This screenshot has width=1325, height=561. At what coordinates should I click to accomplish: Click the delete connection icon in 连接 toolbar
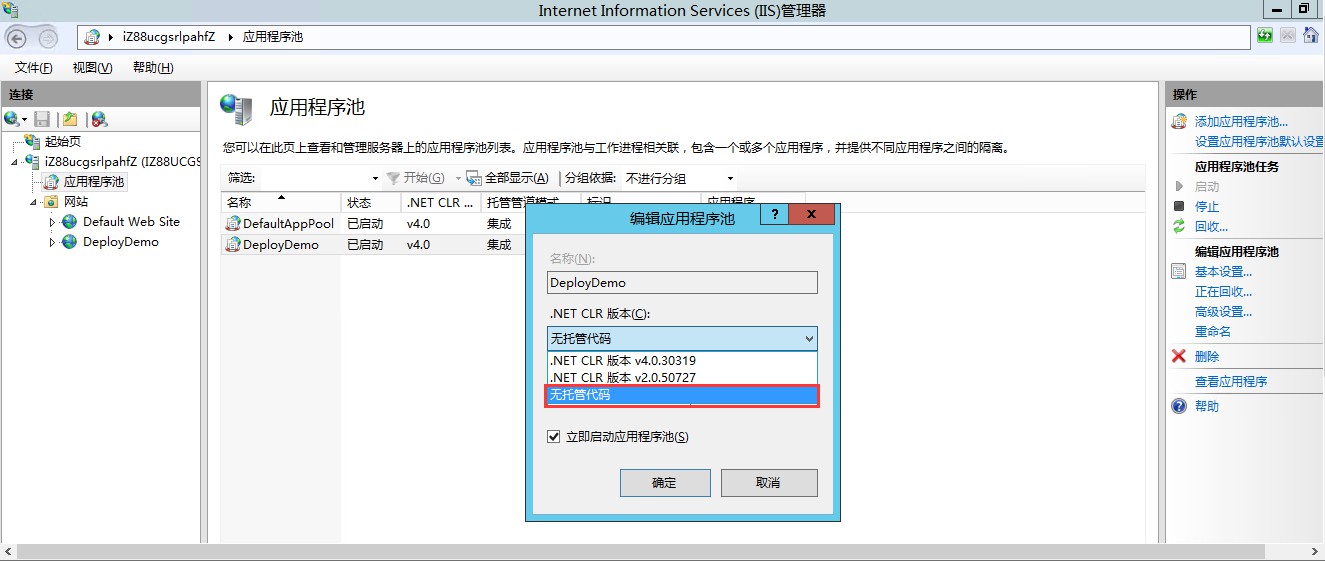pyautogui.click(x=99, y=119)
